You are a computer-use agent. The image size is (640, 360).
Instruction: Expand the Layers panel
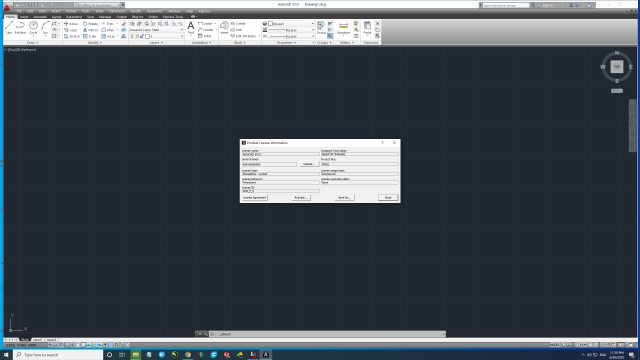tap(156, 42)
